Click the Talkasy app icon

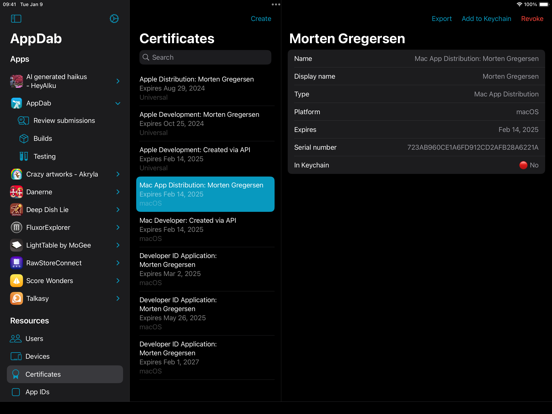click(x=17, y=299)
